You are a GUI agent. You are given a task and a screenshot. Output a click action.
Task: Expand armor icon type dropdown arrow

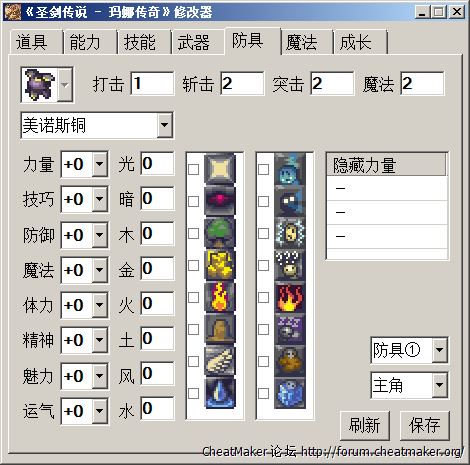65,85
